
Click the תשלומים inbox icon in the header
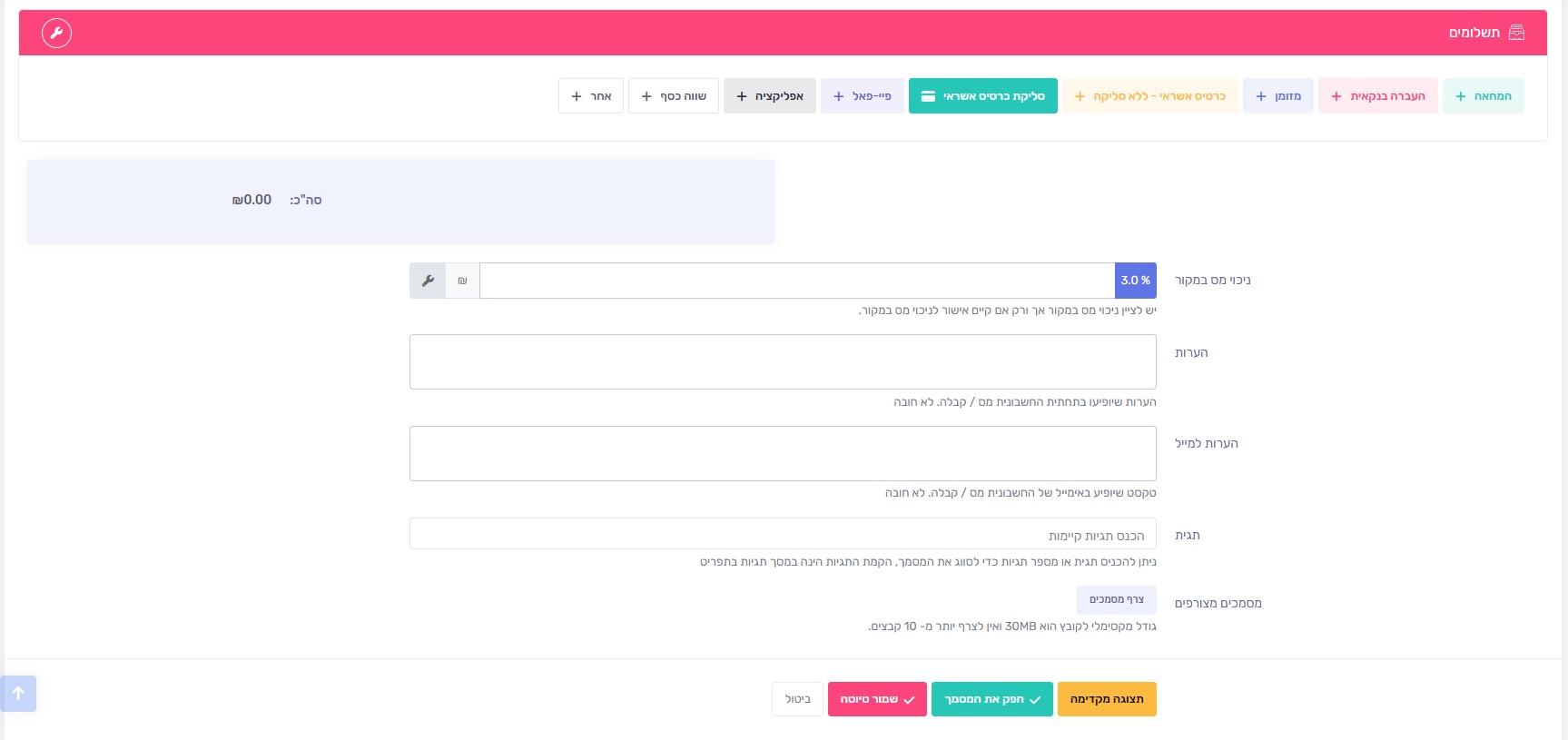(1516, 33)
